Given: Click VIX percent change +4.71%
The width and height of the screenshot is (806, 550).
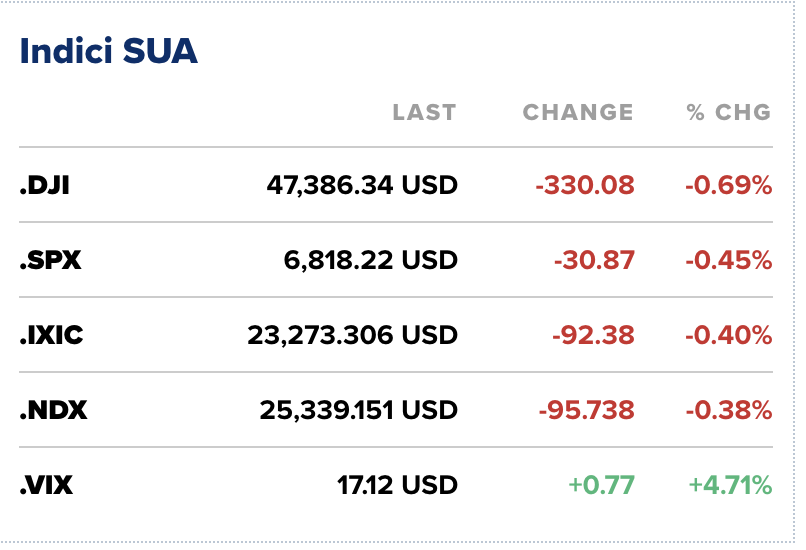Looking at the screenshot, I should click(x=730, y=486).
